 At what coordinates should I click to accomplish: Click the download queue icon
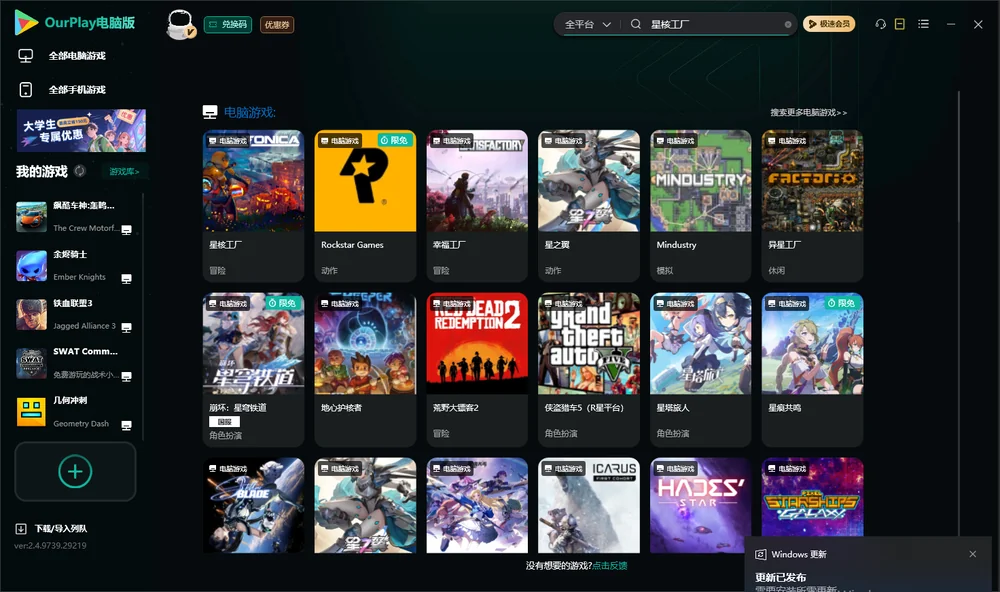pyautogui.click(x=21, y=529)
